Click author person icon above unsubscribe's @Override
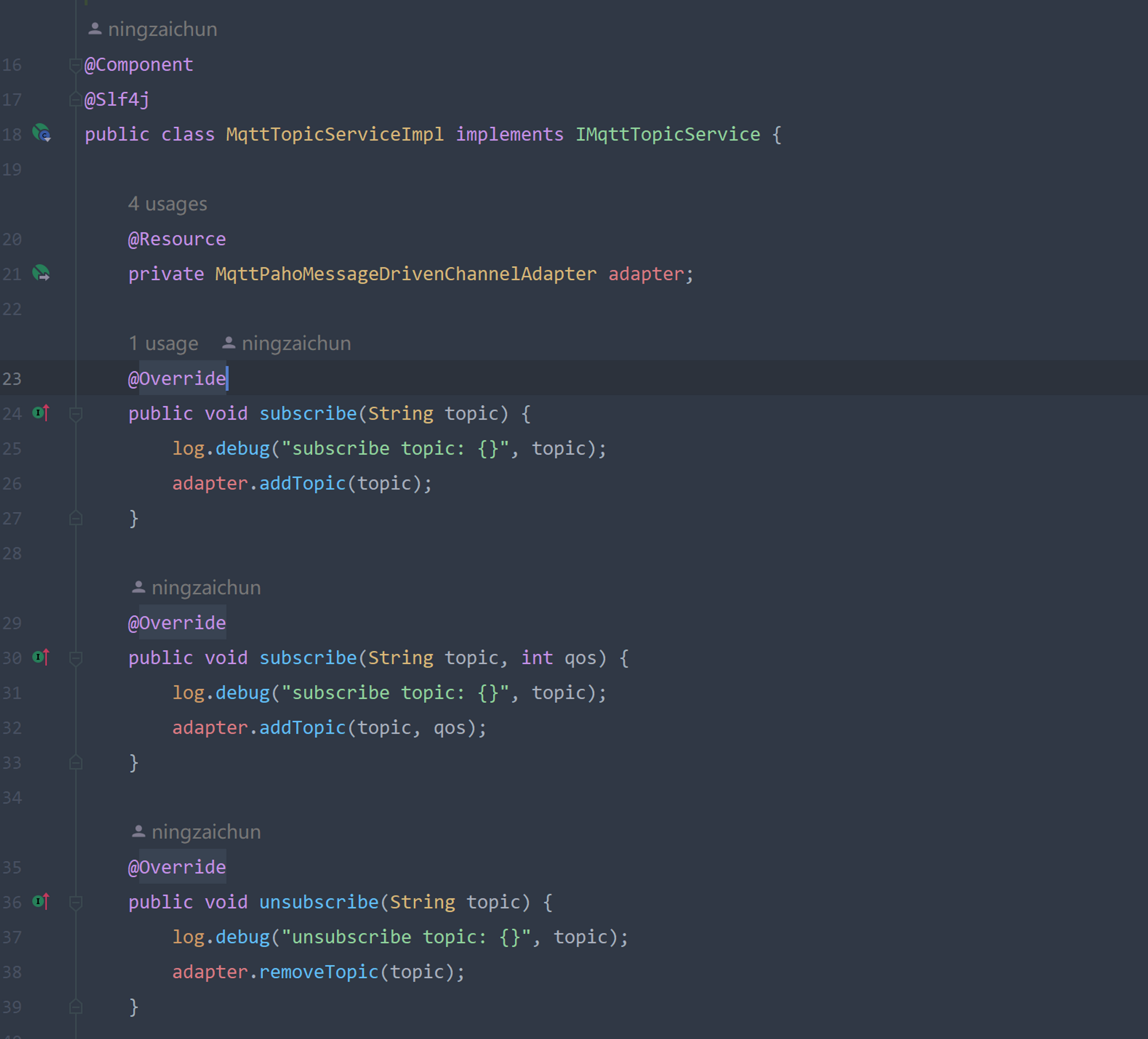The width and height of the screenshot is (1148, 1039). (138, 831)
